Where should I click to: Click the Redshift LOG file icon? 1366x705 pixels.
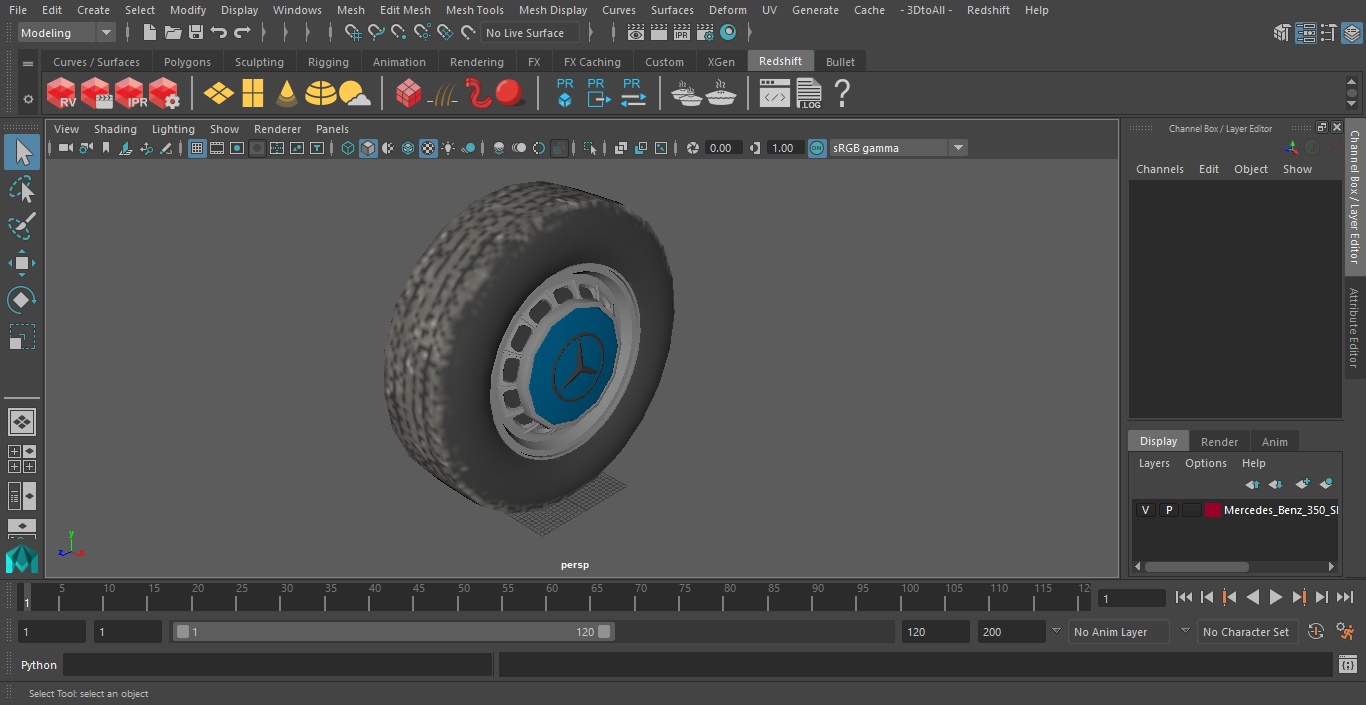coord(808,94)
